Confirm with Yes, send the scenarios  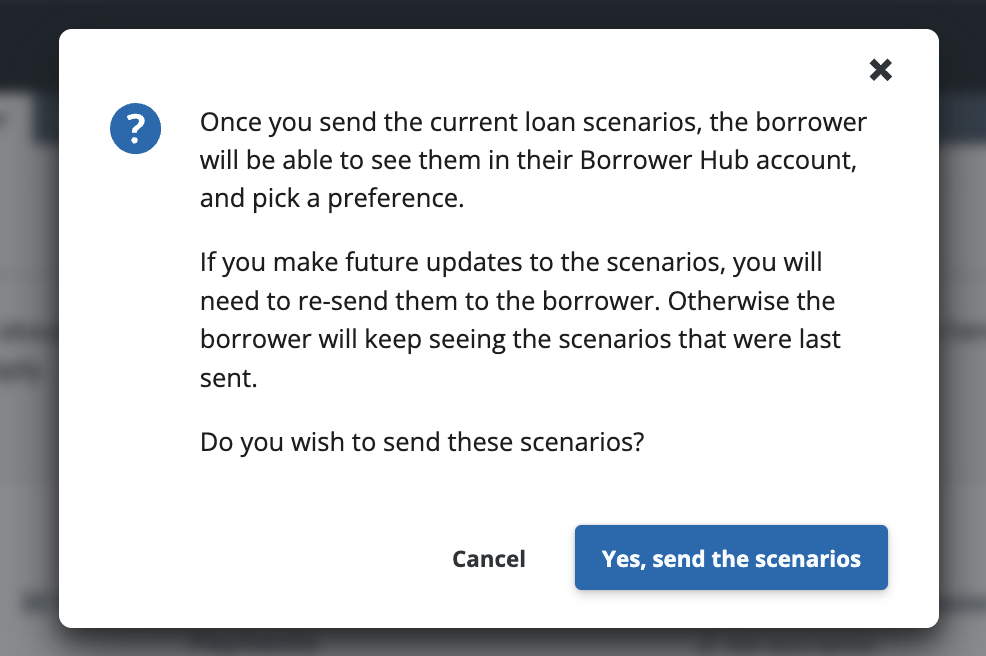pyautogui.click(x=731, y=558)
